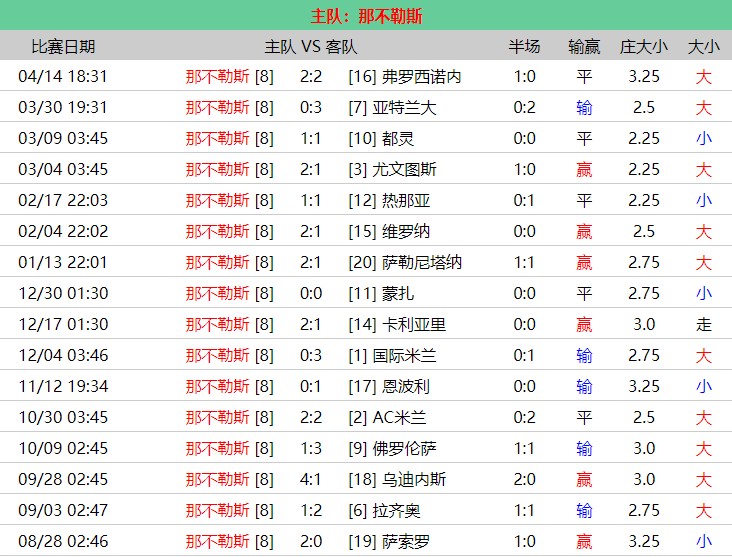This screenshot has width=732, height=557.
Task: Open the 佛罗伦萨 team link
Action: click(405, 448)
